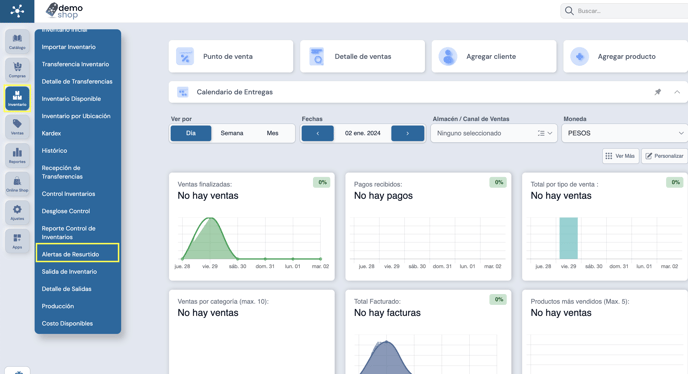Image resolution: width=688 pixels, height=374 pixels.
Task: Select the Inventario sidebar icon
Action: click(17, 98)
